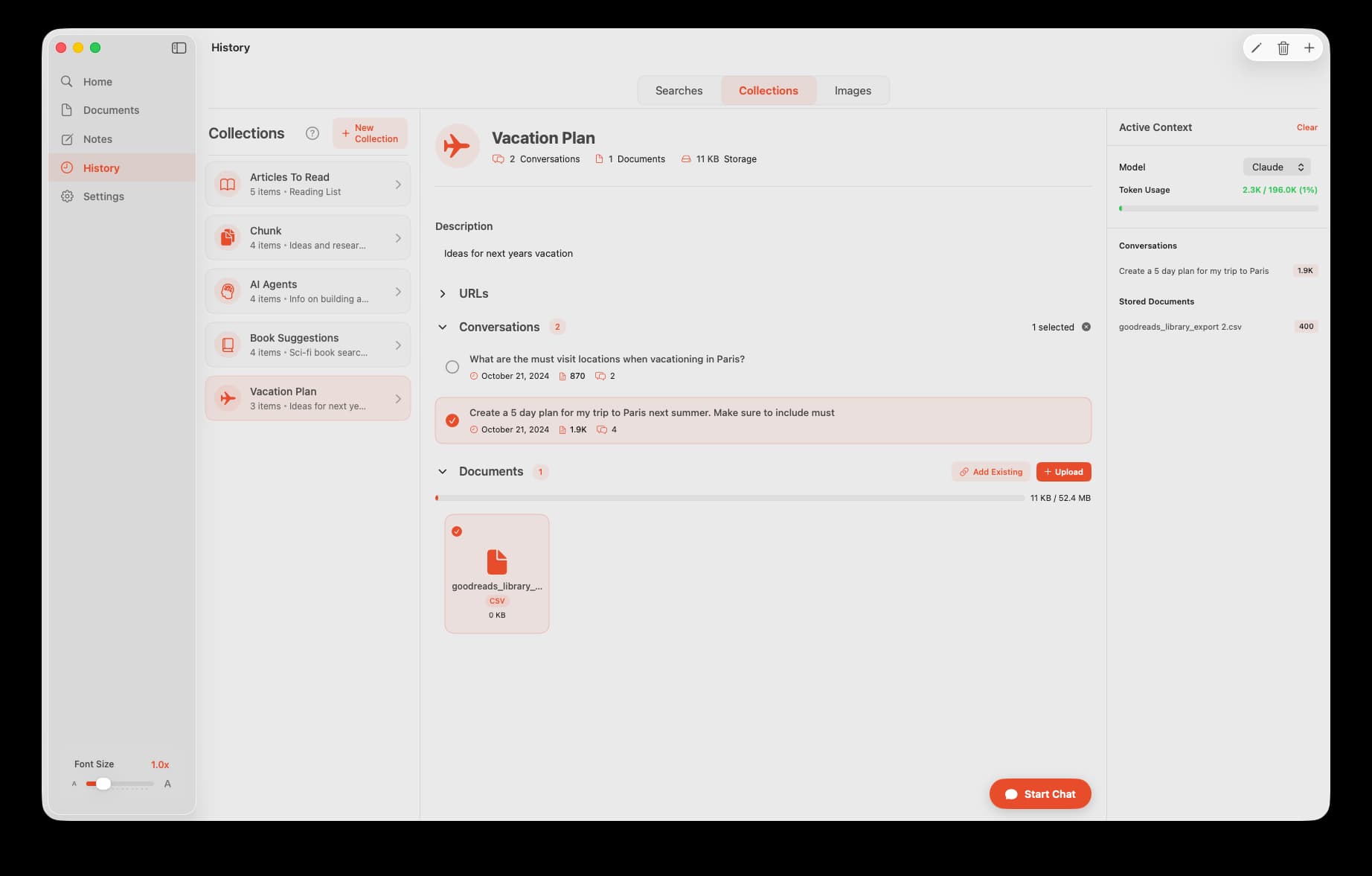Image resolution: width=1372 pixels, height=876 pixels.
Task: Open the Model dropdown showing Claude
Action: 1276,167
